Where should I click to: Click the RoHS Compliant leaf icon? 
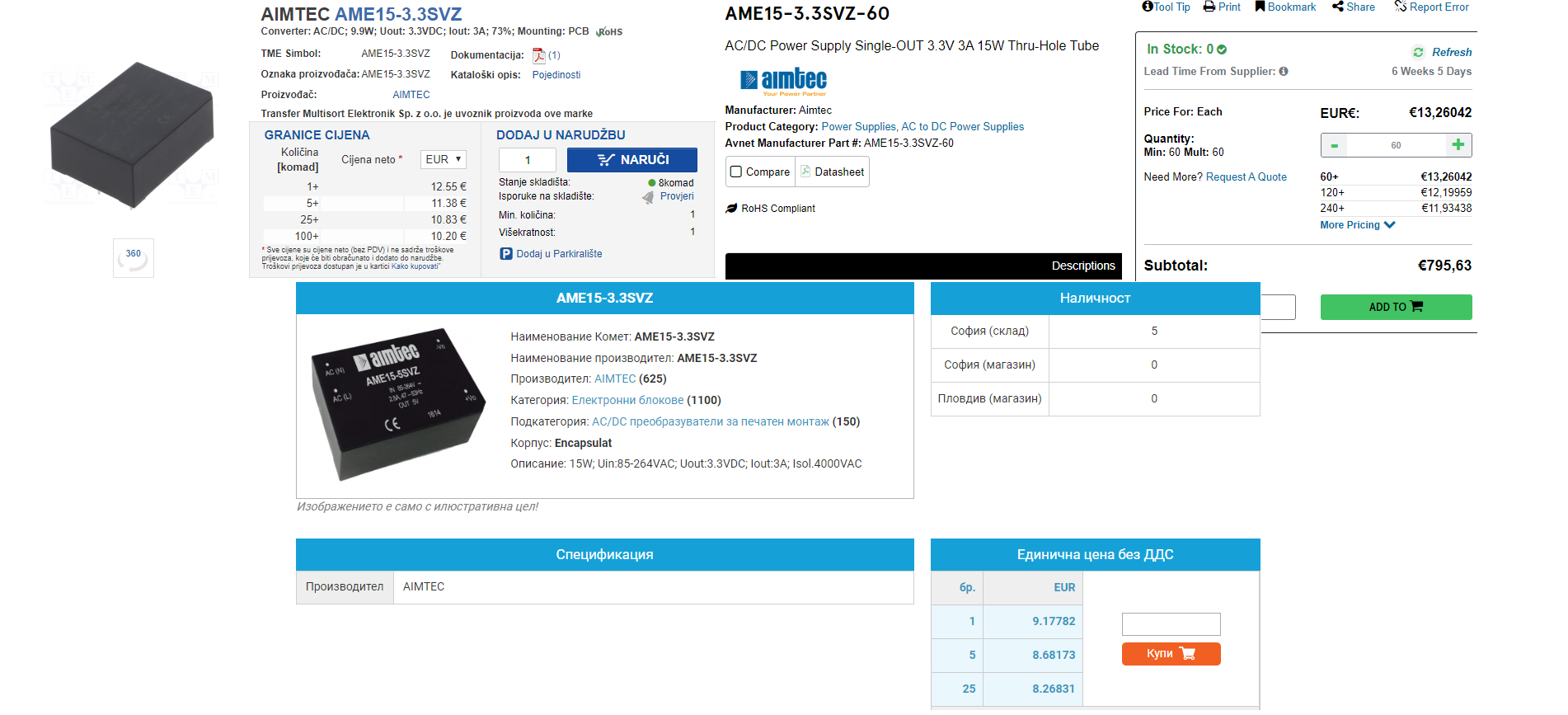[x=731, y=209]
